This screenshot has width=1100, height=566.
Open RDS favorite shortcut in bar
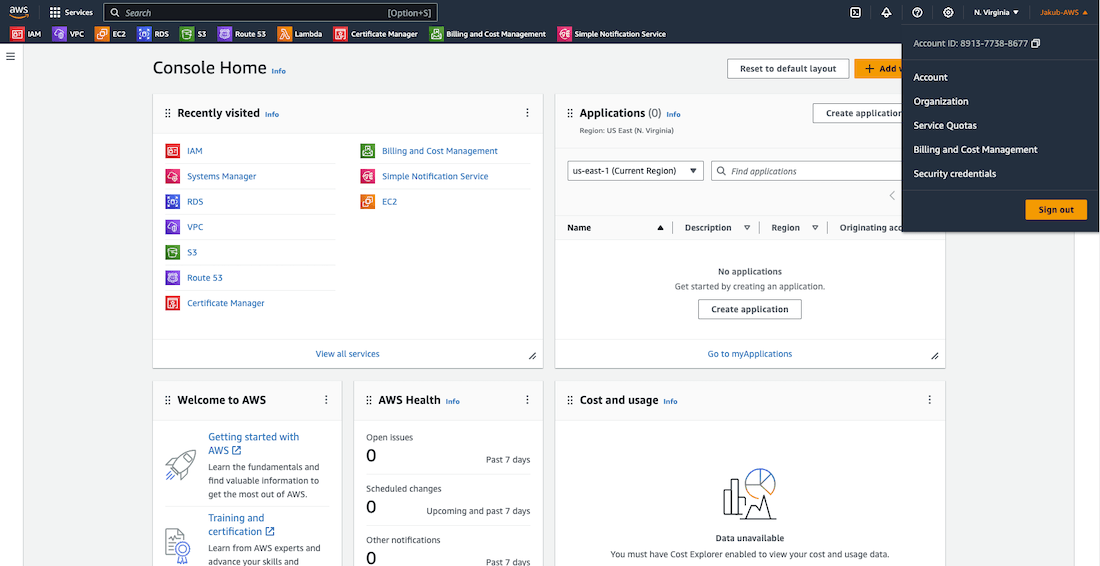(153, 34)
